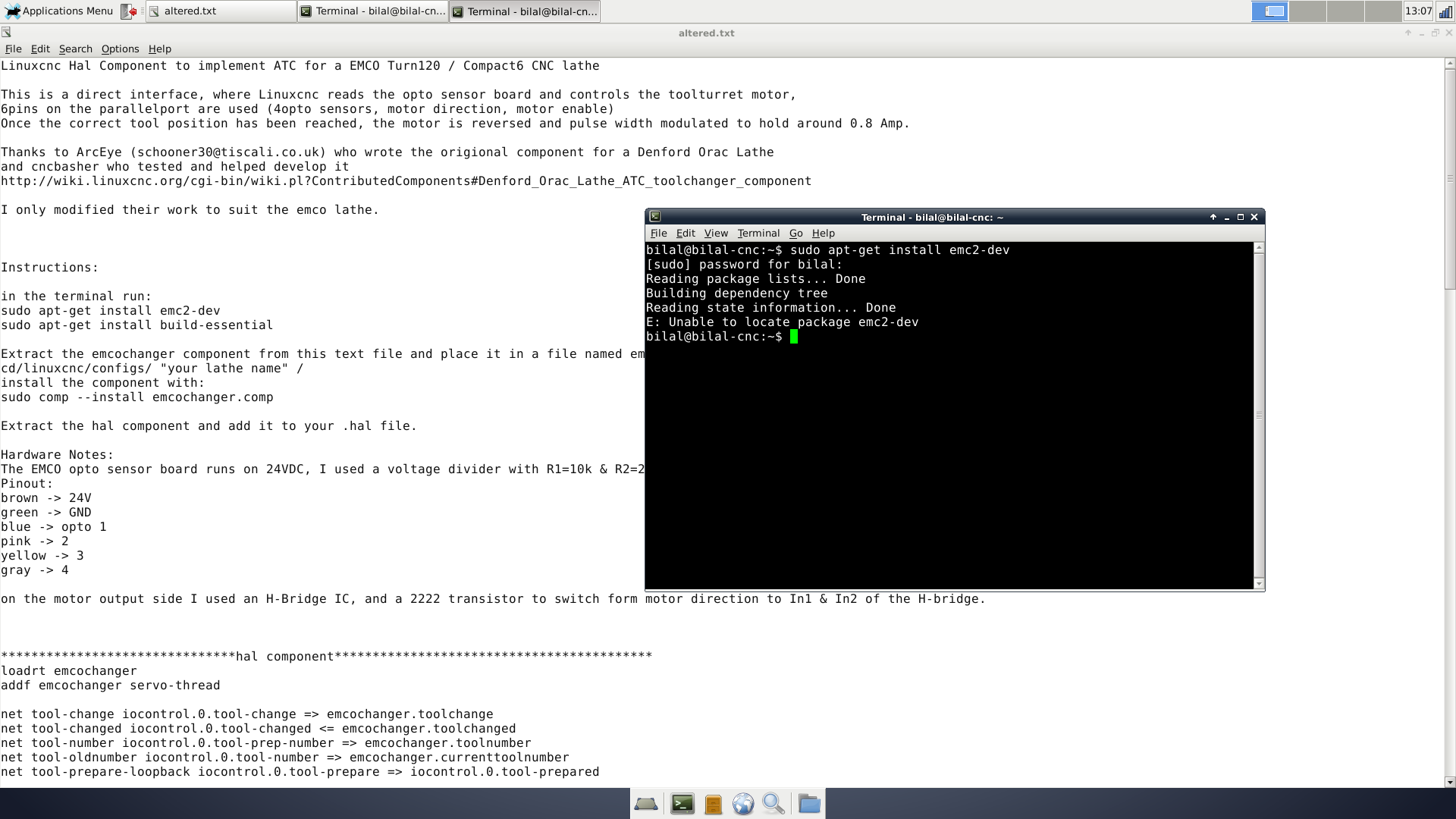Open Search menu in text editor
Viewport: 1456px width, 819px height.
pos(75,49)
